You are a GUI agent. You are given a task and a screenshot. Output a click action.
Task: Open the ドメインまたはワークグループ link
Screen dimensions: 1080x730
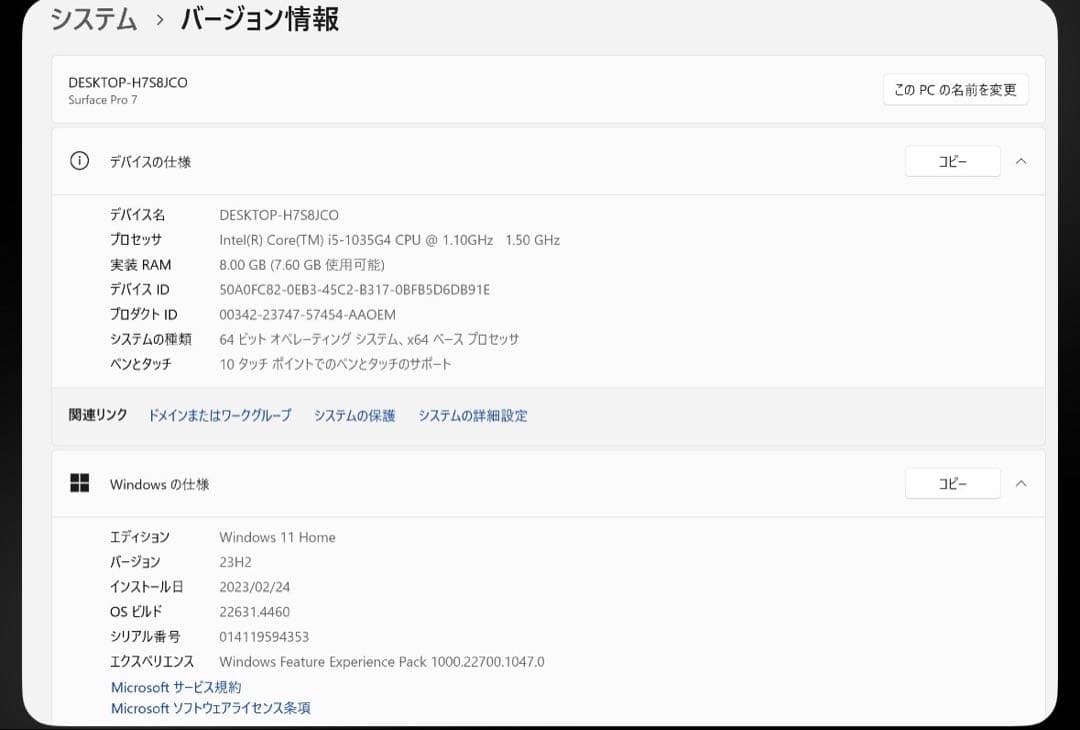220,415
